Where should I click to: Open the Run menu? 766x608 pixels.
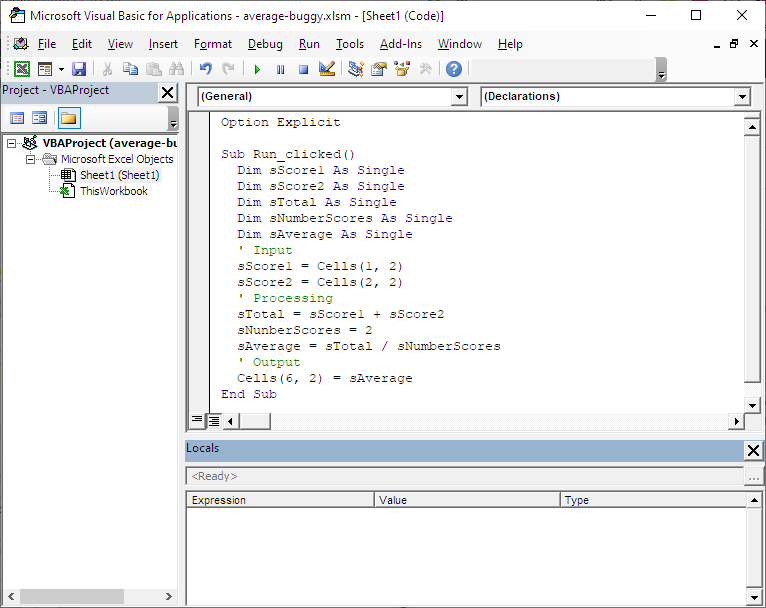[x=309, y=44]
